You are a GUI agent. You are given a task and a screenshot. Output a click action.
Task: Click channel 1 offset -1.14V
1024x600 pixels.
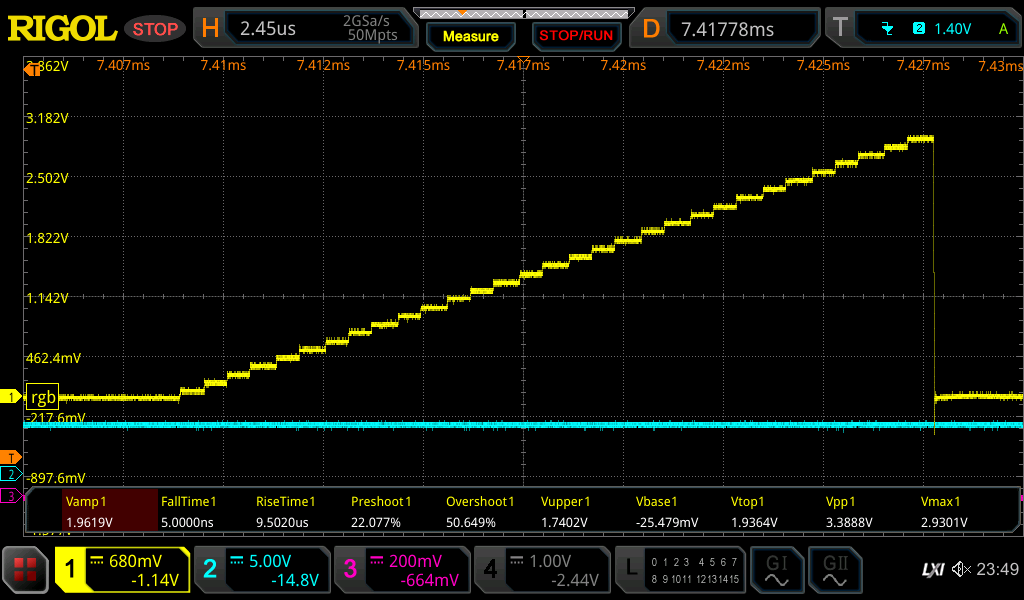[155, 580]
